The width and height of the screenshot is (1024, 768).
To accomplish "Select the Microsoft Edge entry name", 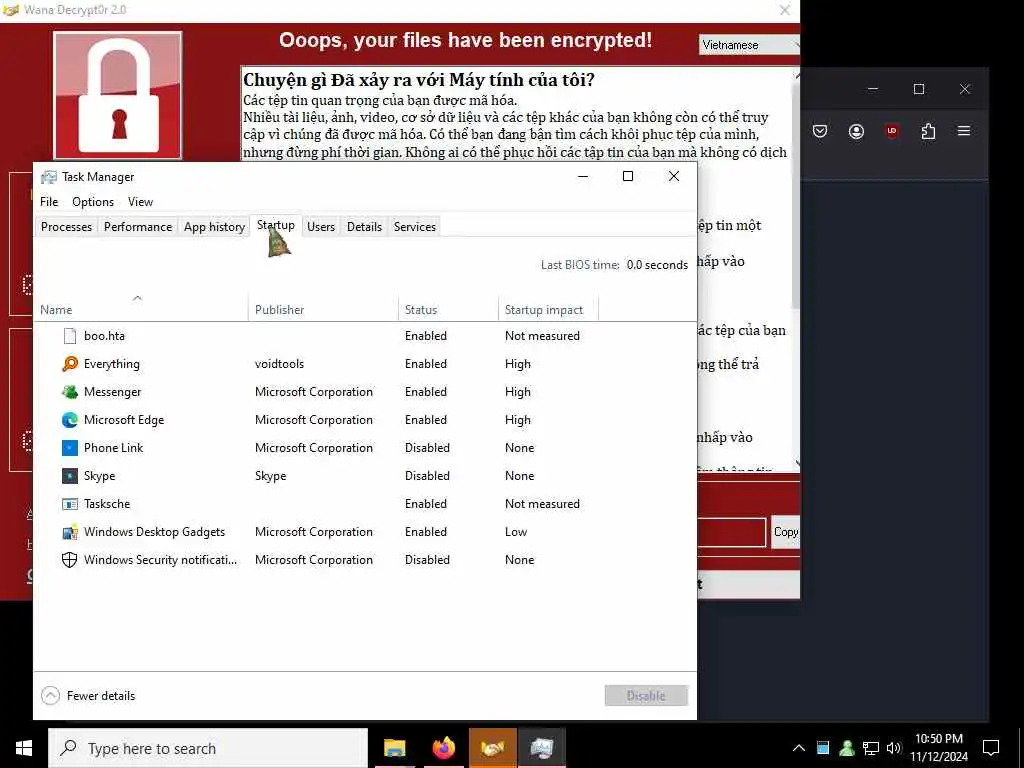I will [x=124, y=420].
